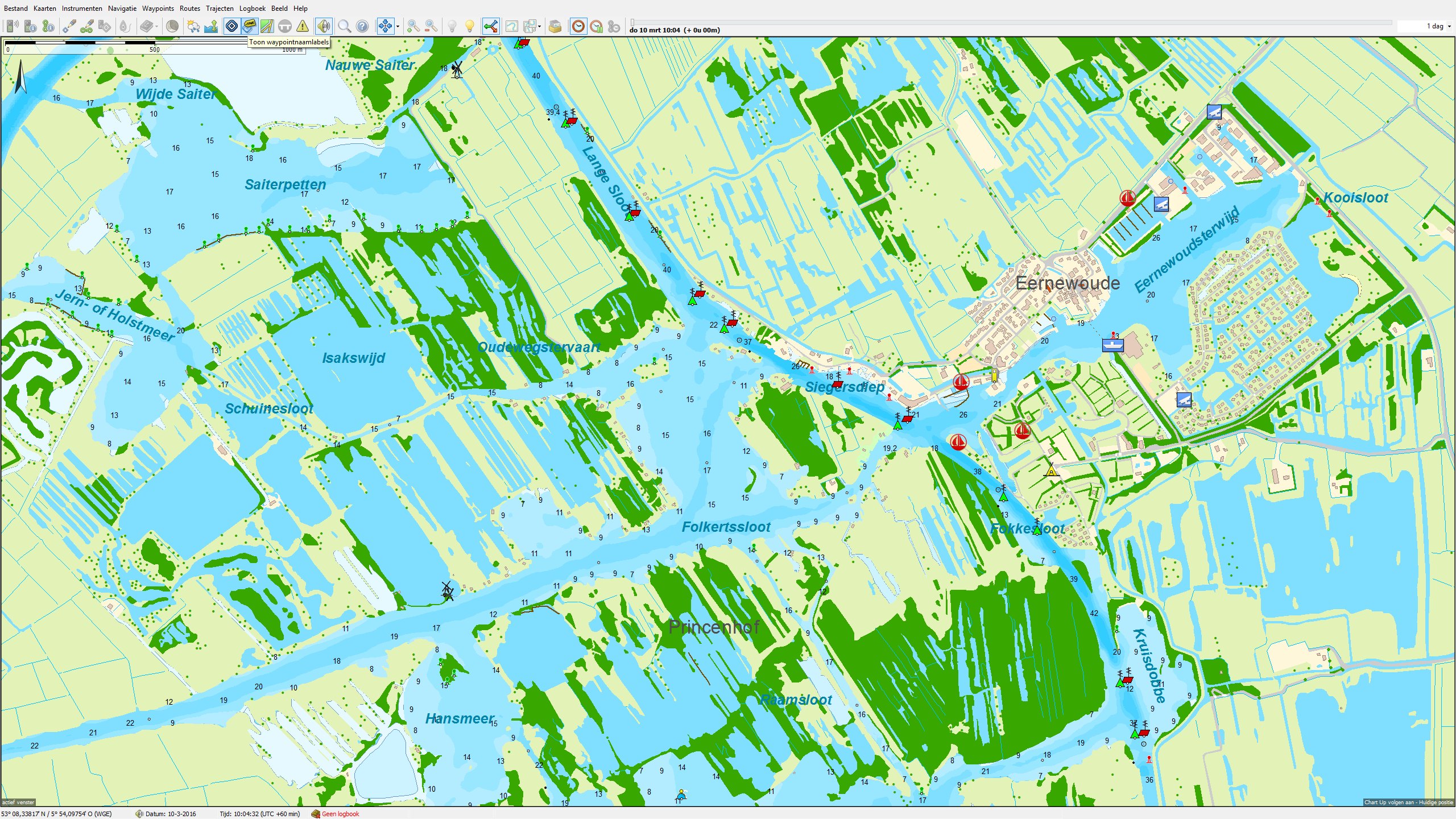This screenshot has height=819, width=1456.
Task: Click the single chart selection icon
Action: [512, 26]
